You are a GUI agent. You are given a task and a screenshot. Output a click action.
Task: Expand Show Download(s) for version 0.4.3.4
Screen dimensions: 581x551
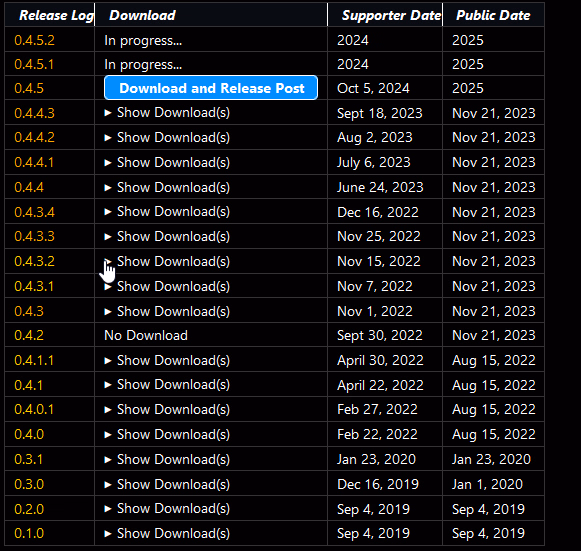(167, 212)
